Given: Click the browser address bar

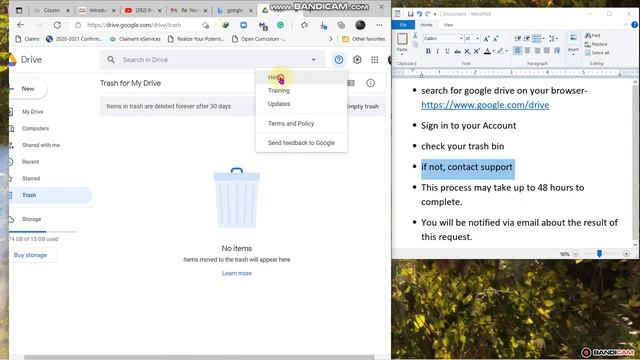Looking at the screenshot, I should (141, 25).
